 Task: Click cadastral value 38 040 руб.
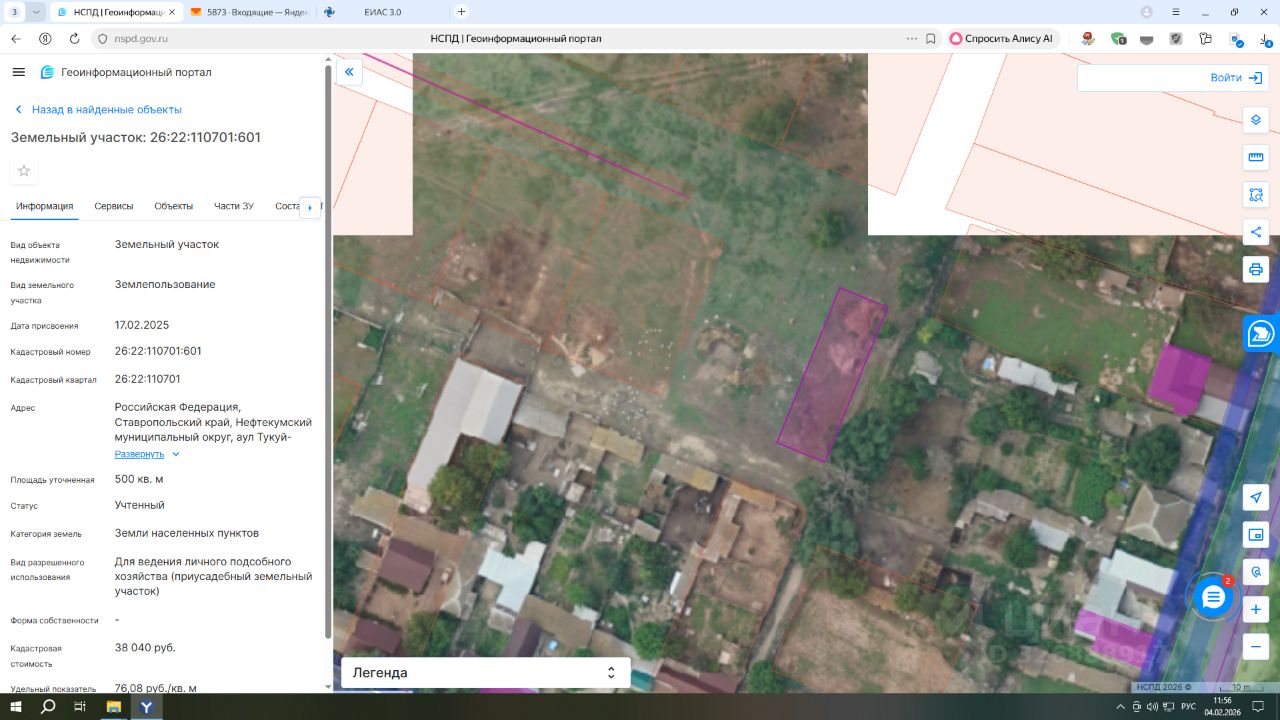(x=145, y=647)
